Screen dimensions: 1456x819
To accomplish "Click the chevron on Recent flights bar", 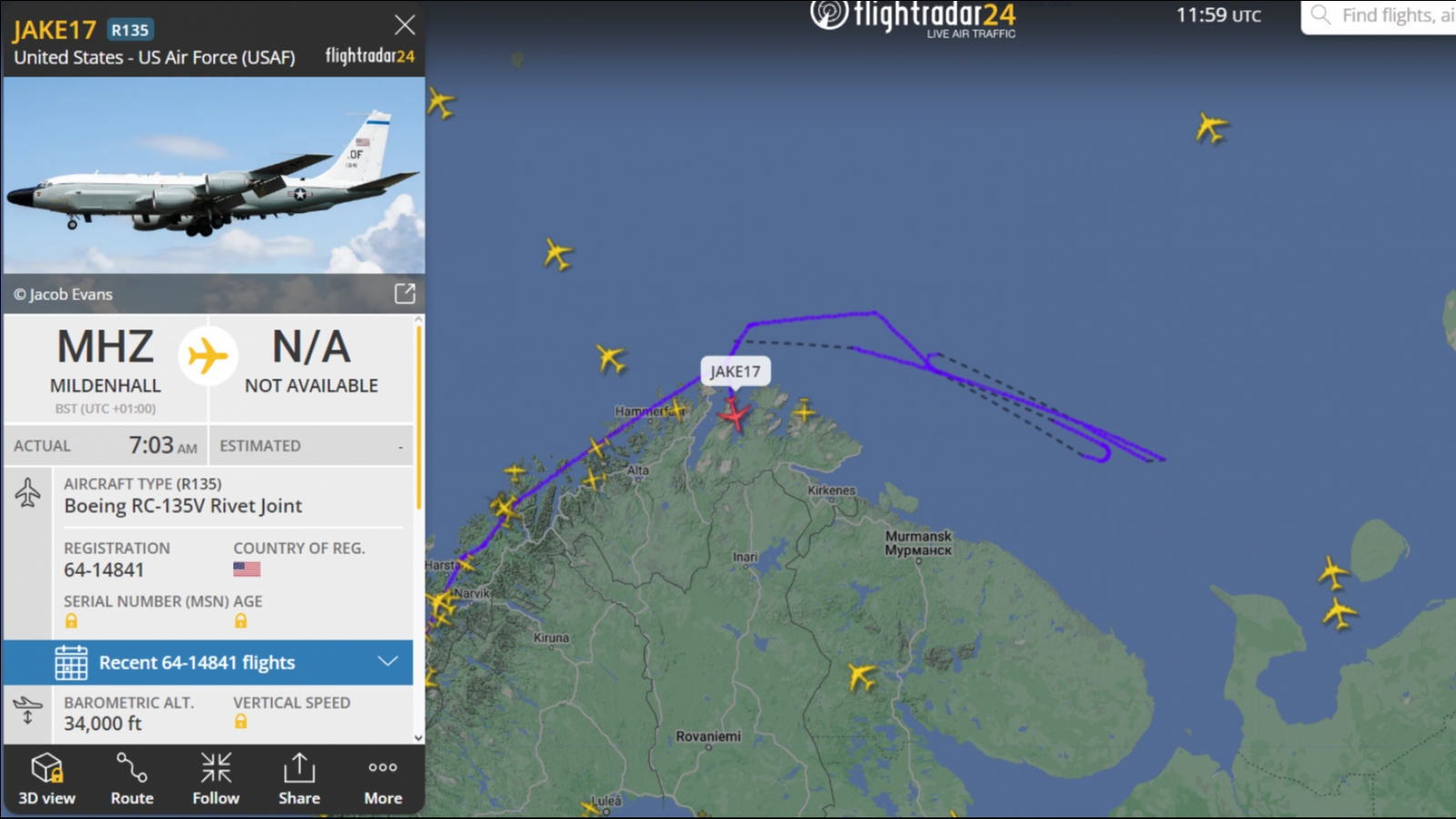I will 388,662.
